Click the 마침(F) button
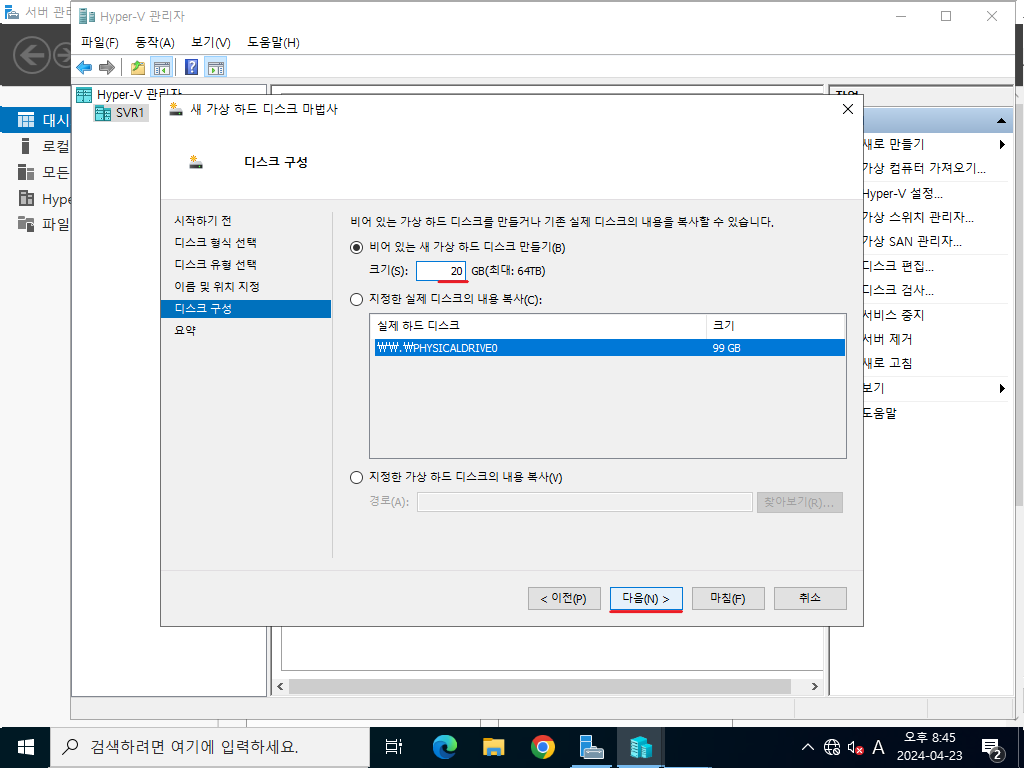 tap(728, 598)
